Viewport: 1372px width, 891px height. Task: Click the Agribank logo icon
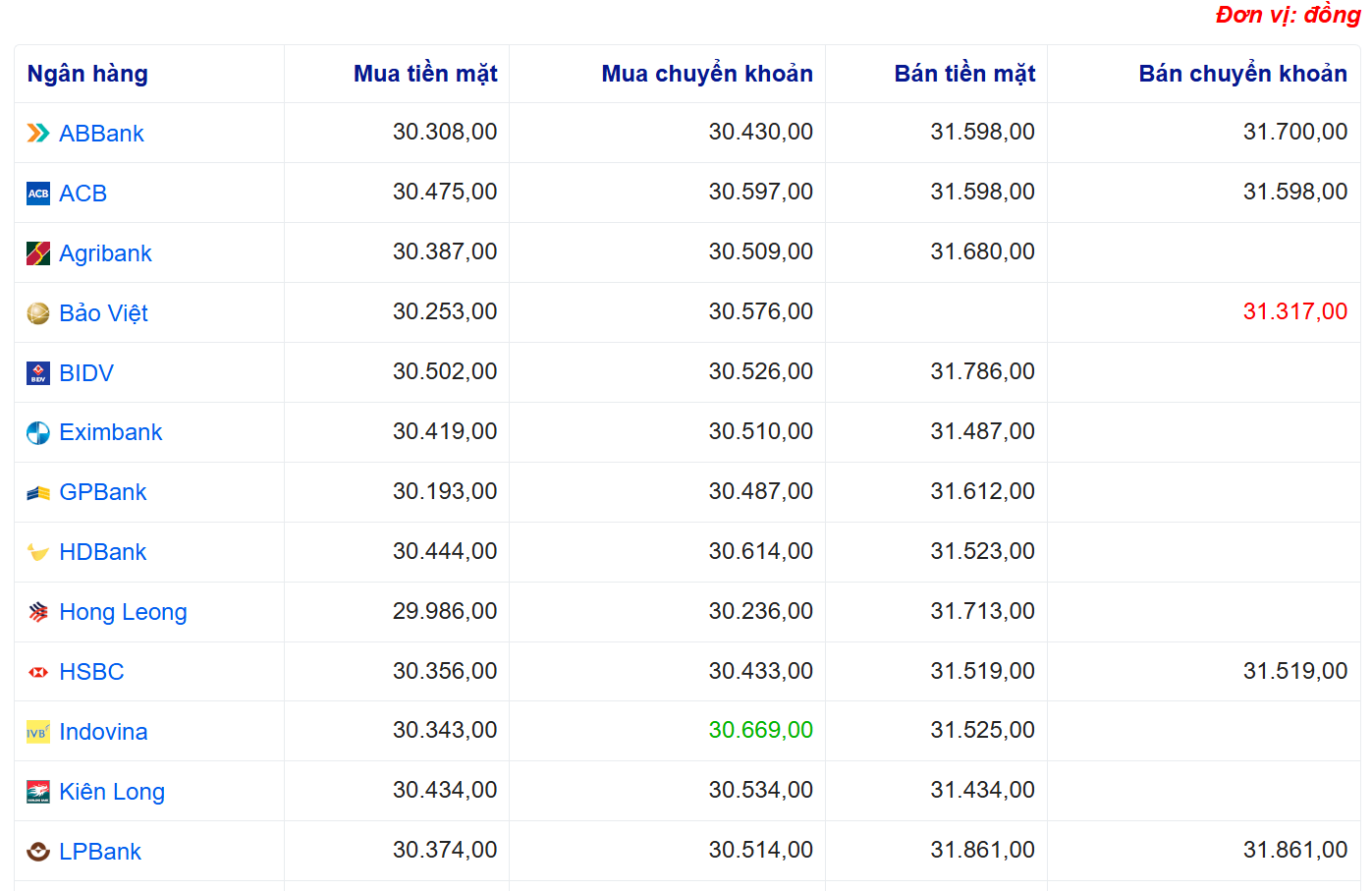[x=38, y=253]
